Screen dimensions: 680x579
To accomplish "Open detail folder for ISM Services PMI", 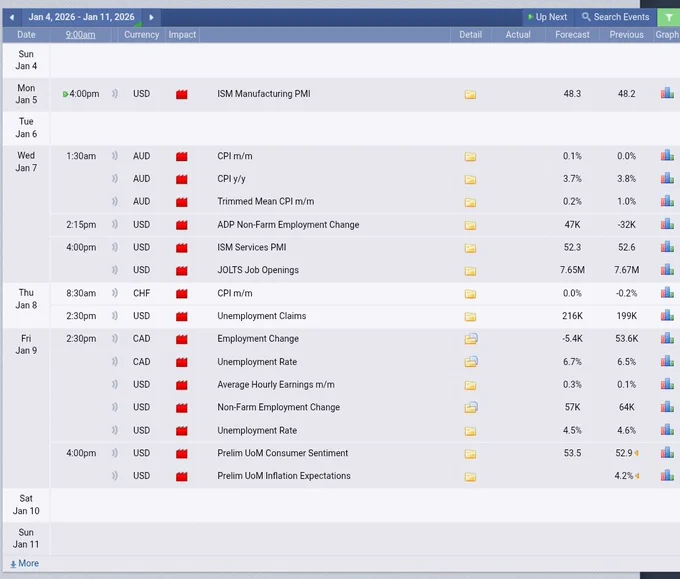I will (470, 248).
